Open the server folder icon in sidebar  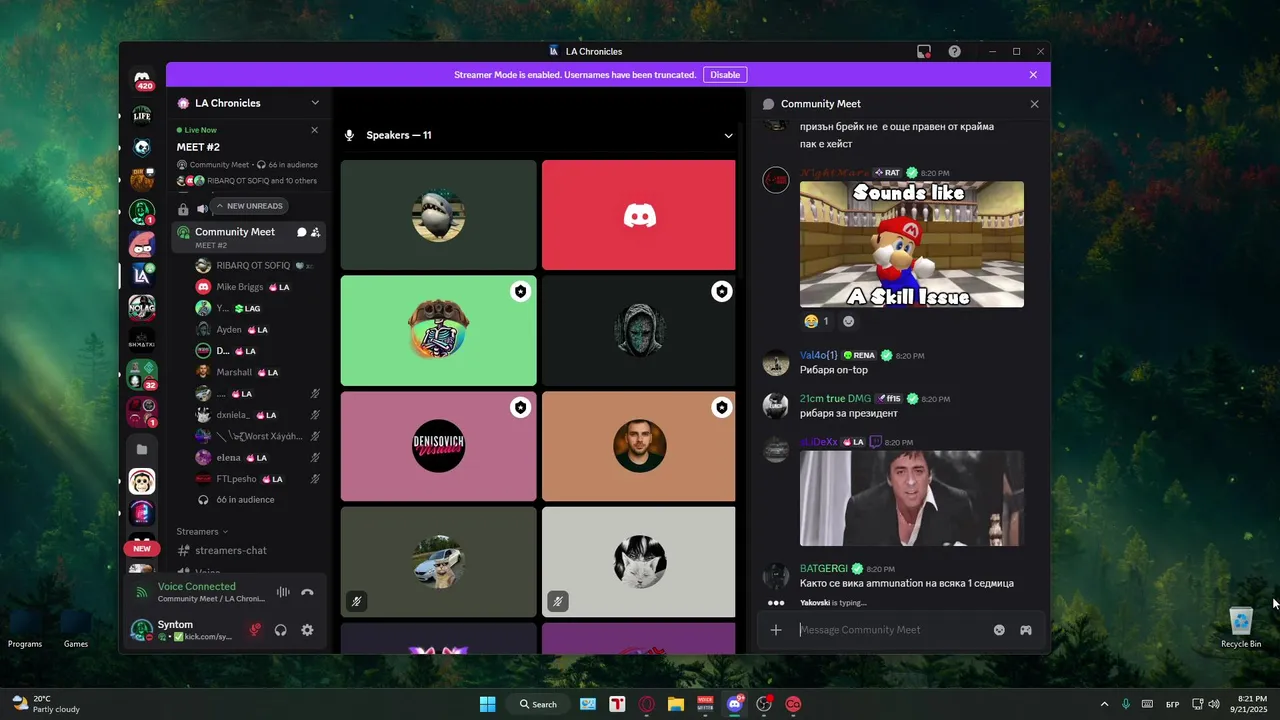point(142,450)
